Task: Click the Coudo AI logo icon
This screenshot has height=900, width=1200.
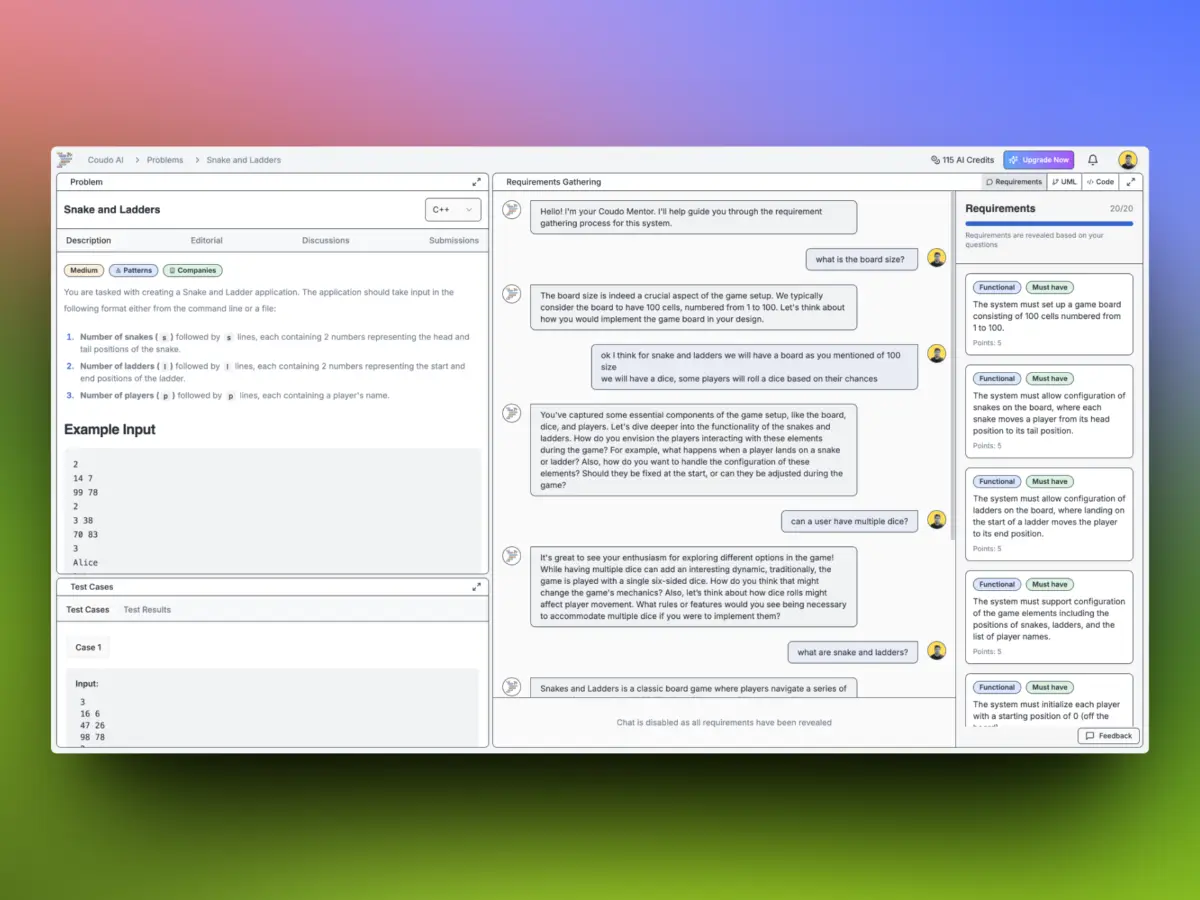Action: (65, 159)
